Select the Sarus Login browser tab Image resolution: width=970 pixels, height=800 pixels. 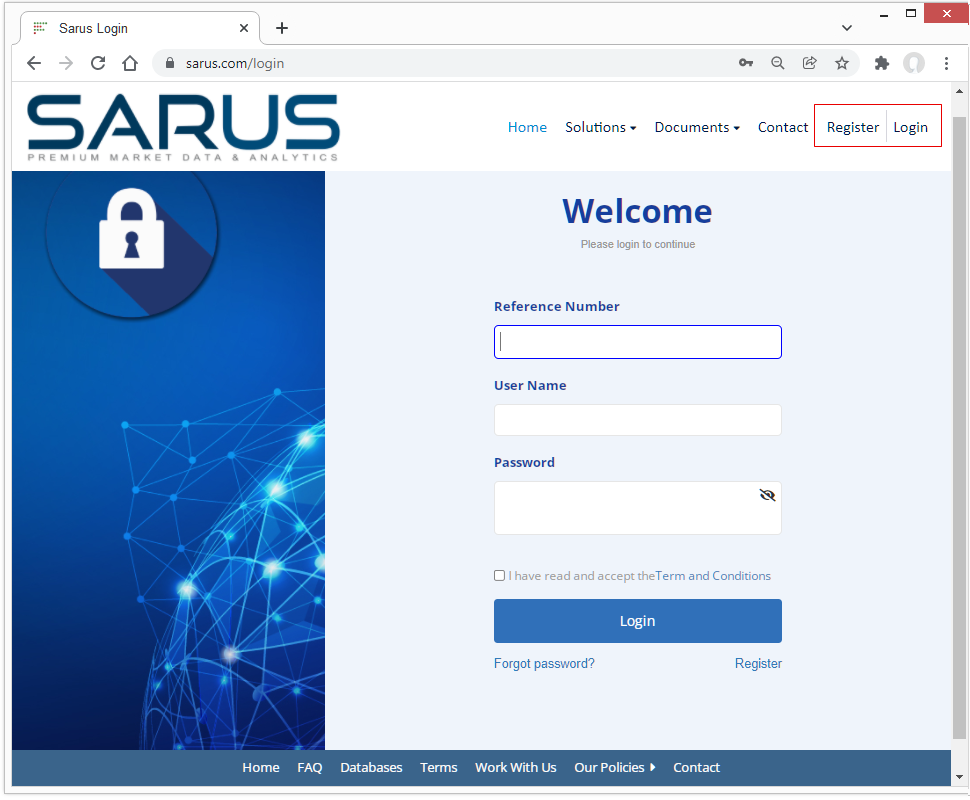130,28
